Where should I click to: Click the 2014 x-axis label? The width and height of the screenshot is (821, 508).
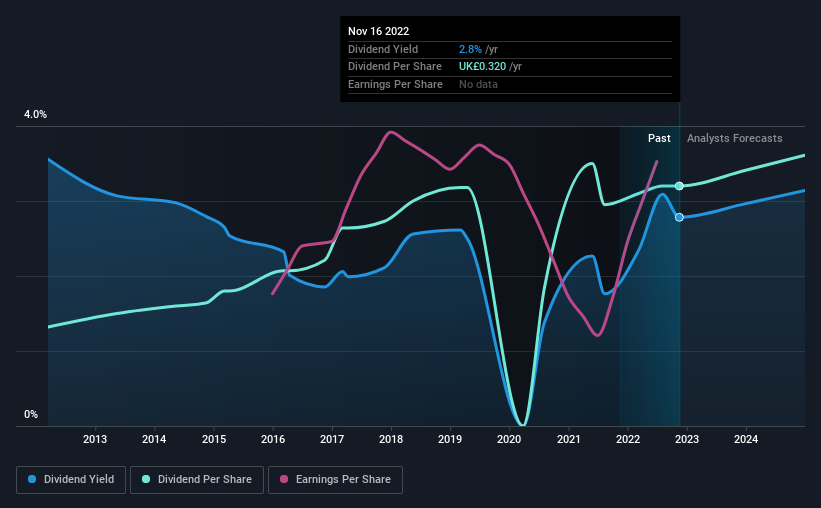click(x=154, y=439)
